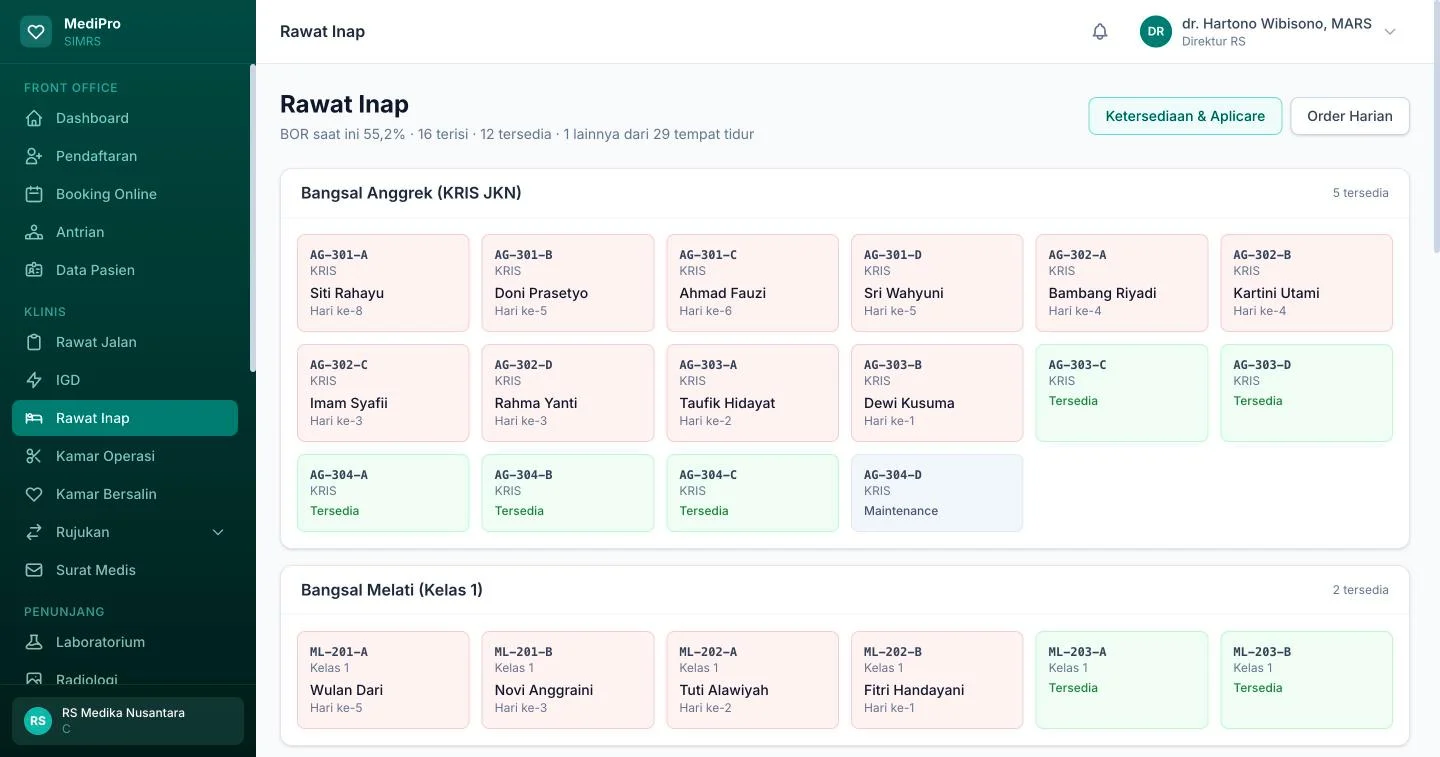Select Rawat Jalan from sidebar
Screen dimensions: 1440x757
(125, 342)
